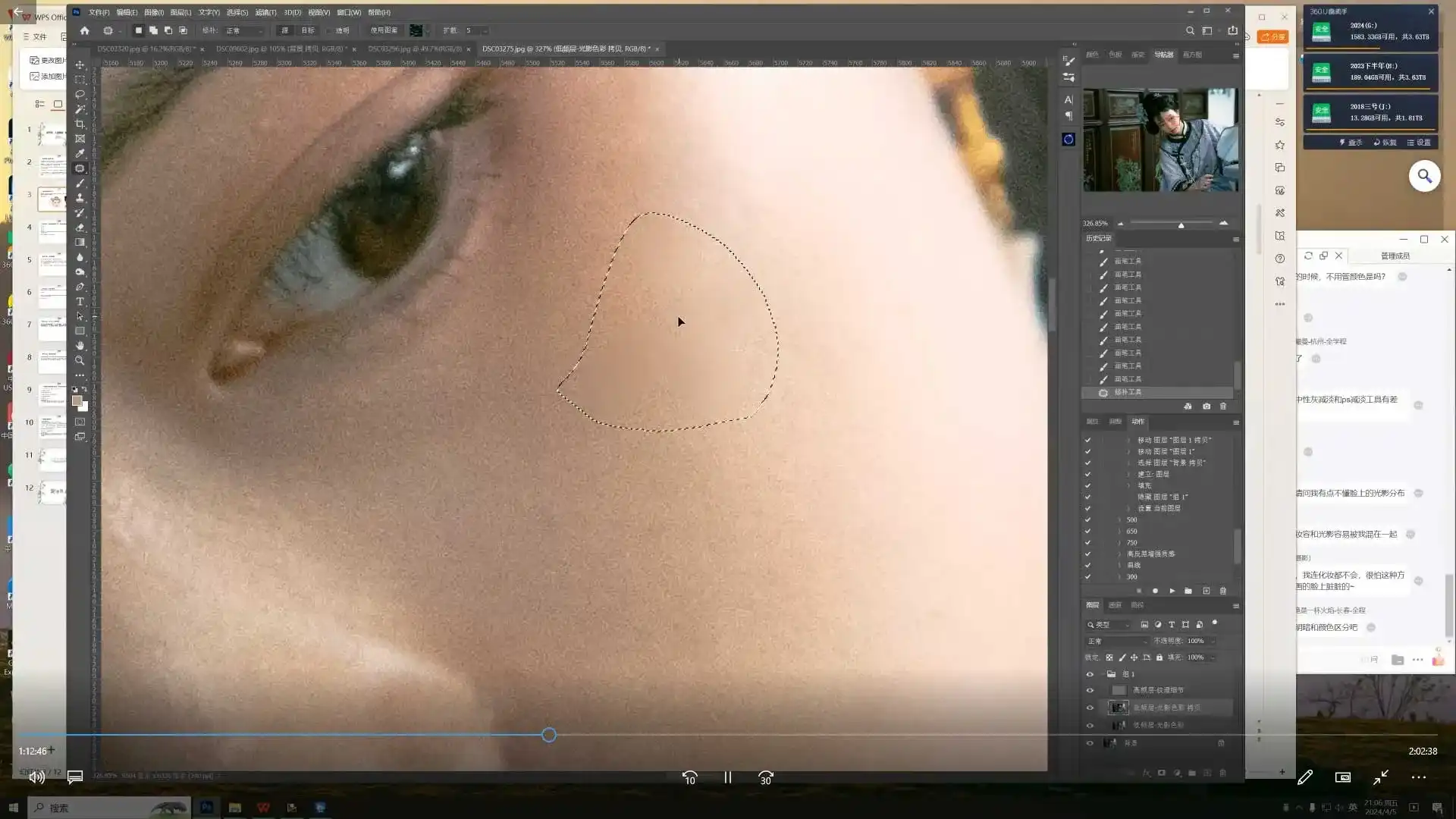Hide the 组 1 group layer
Viewport: 1456px width, 819px height.
tap(1090, 674)
